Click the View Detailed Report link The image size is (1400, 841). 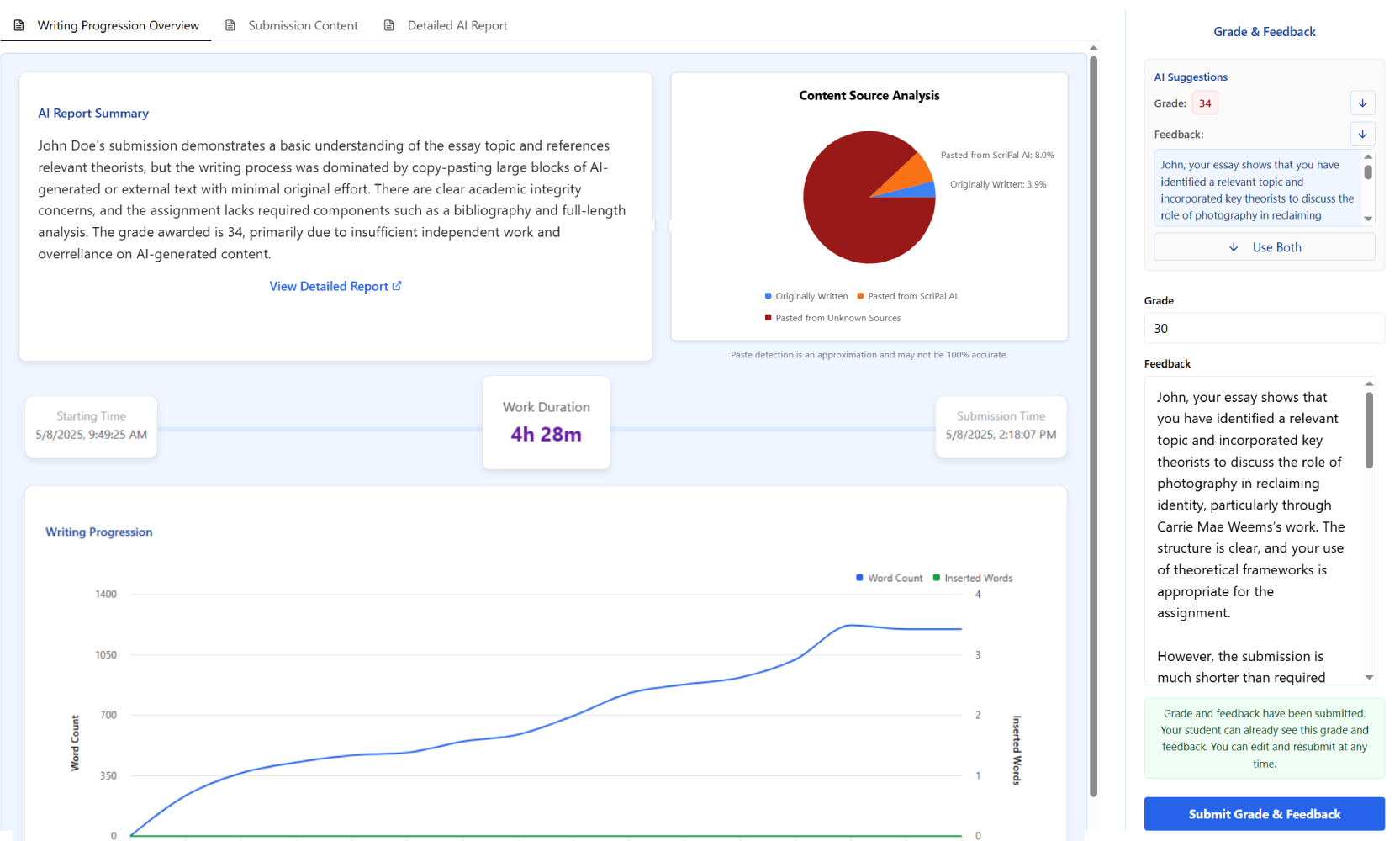tap(330, 285)
